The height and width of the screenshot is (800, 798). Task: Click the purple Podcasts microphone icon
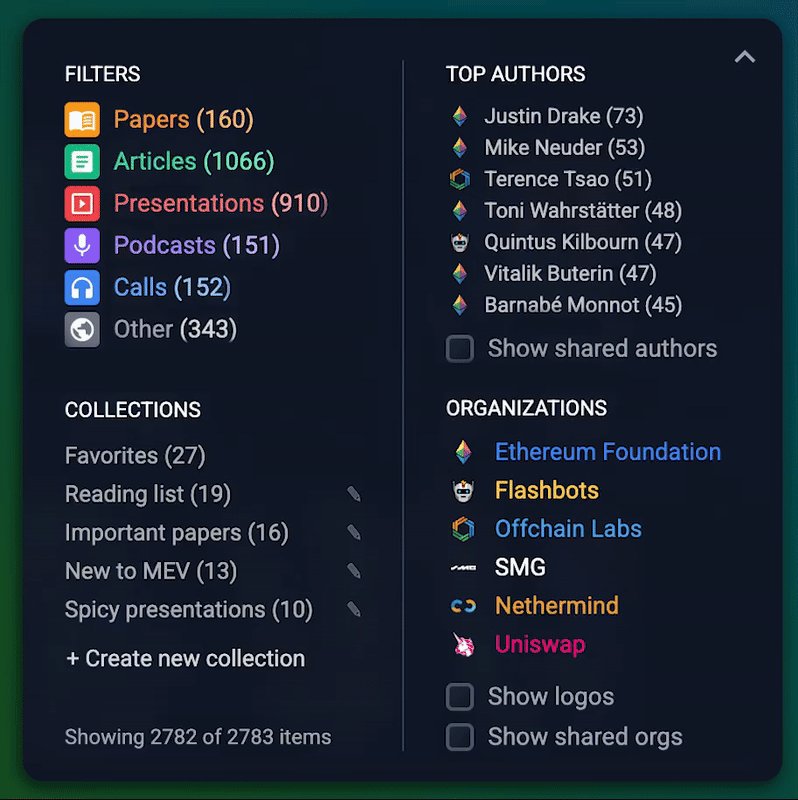[x=82, y=245]
